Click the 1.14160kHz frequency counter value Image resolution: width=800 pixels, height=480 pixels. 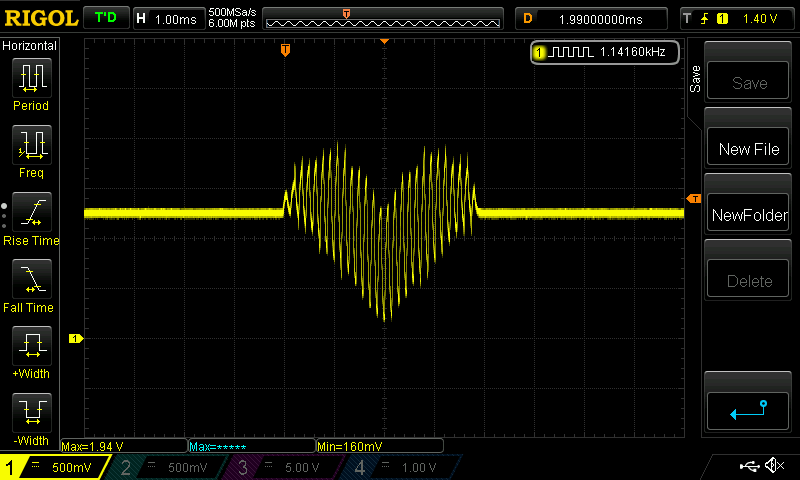633,52
